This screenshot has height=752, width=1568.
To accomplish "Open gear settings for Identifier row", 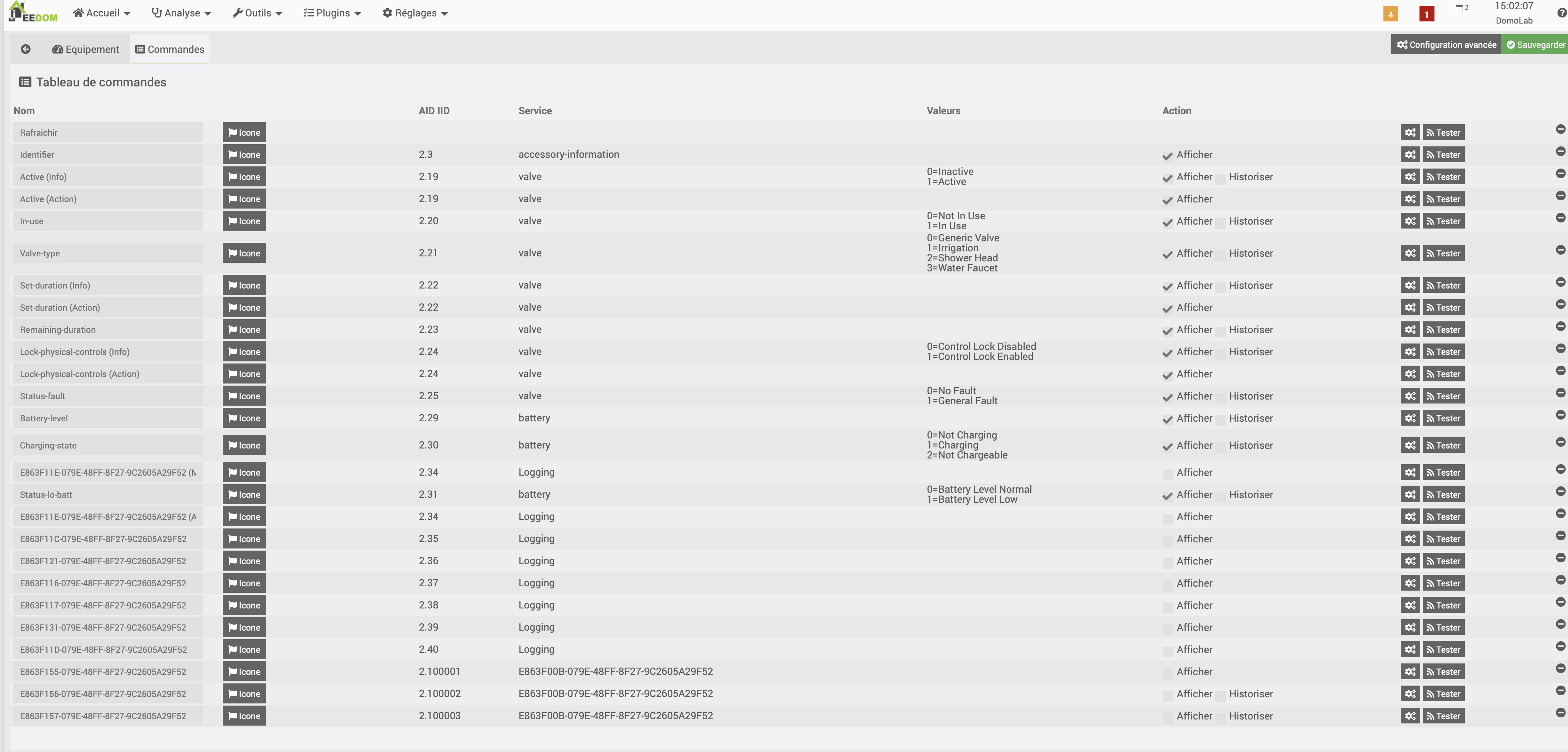I will 1410,155.
